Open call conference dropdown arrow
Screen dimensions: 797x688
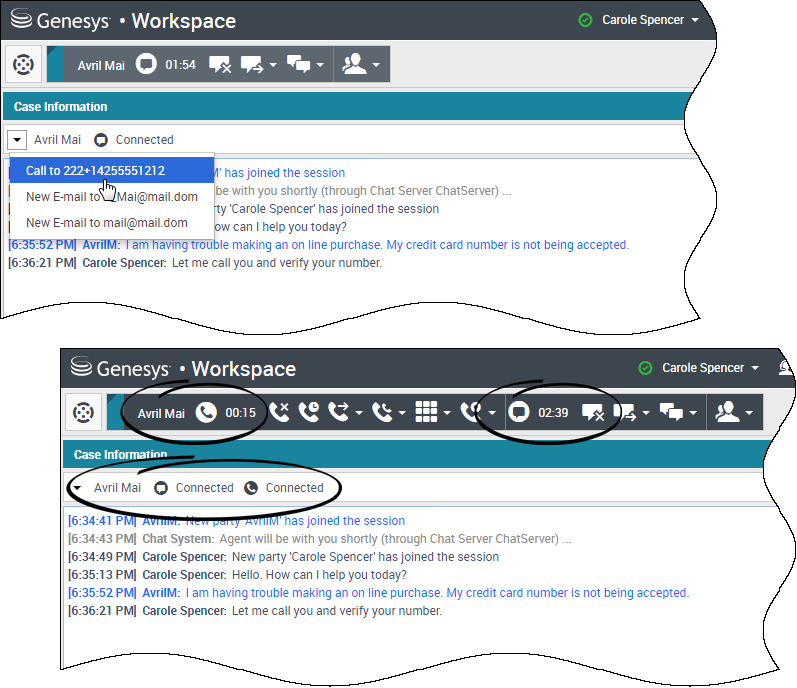(x=402, y=413)
